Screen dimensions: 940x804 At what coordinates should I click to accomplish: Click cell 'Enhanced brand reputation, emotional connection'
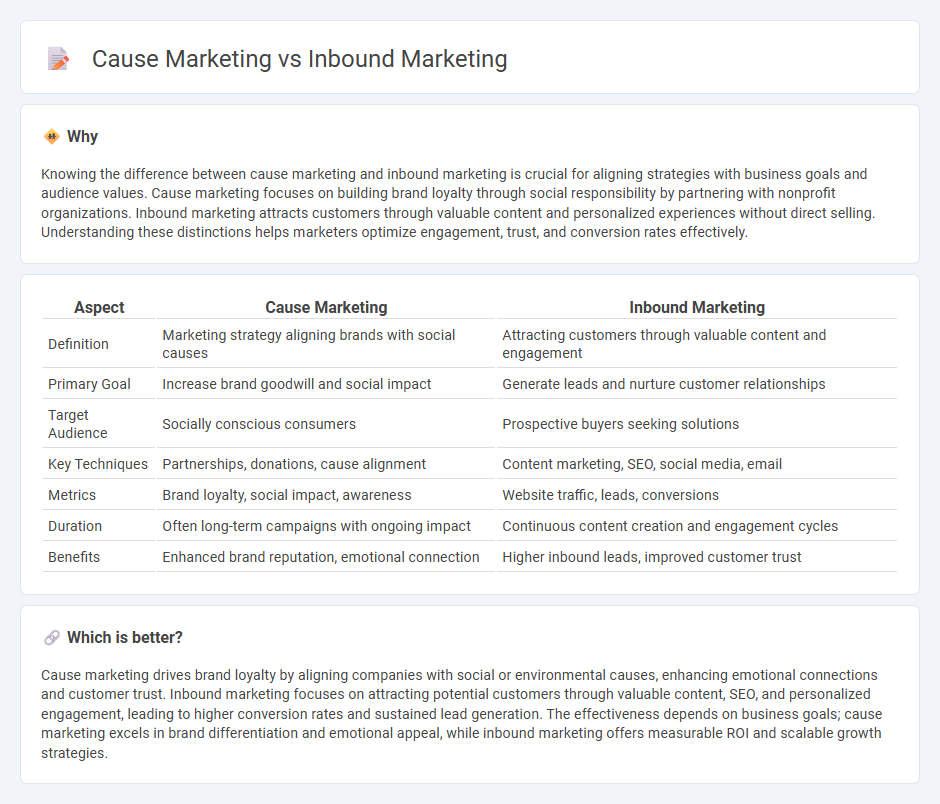click(x=326, y=557)
